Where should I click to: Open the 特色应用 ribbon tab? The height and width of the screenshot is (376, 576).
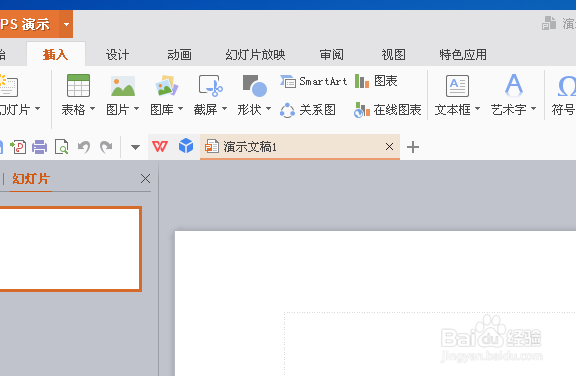pyautogui.click(x=463, y=55)
